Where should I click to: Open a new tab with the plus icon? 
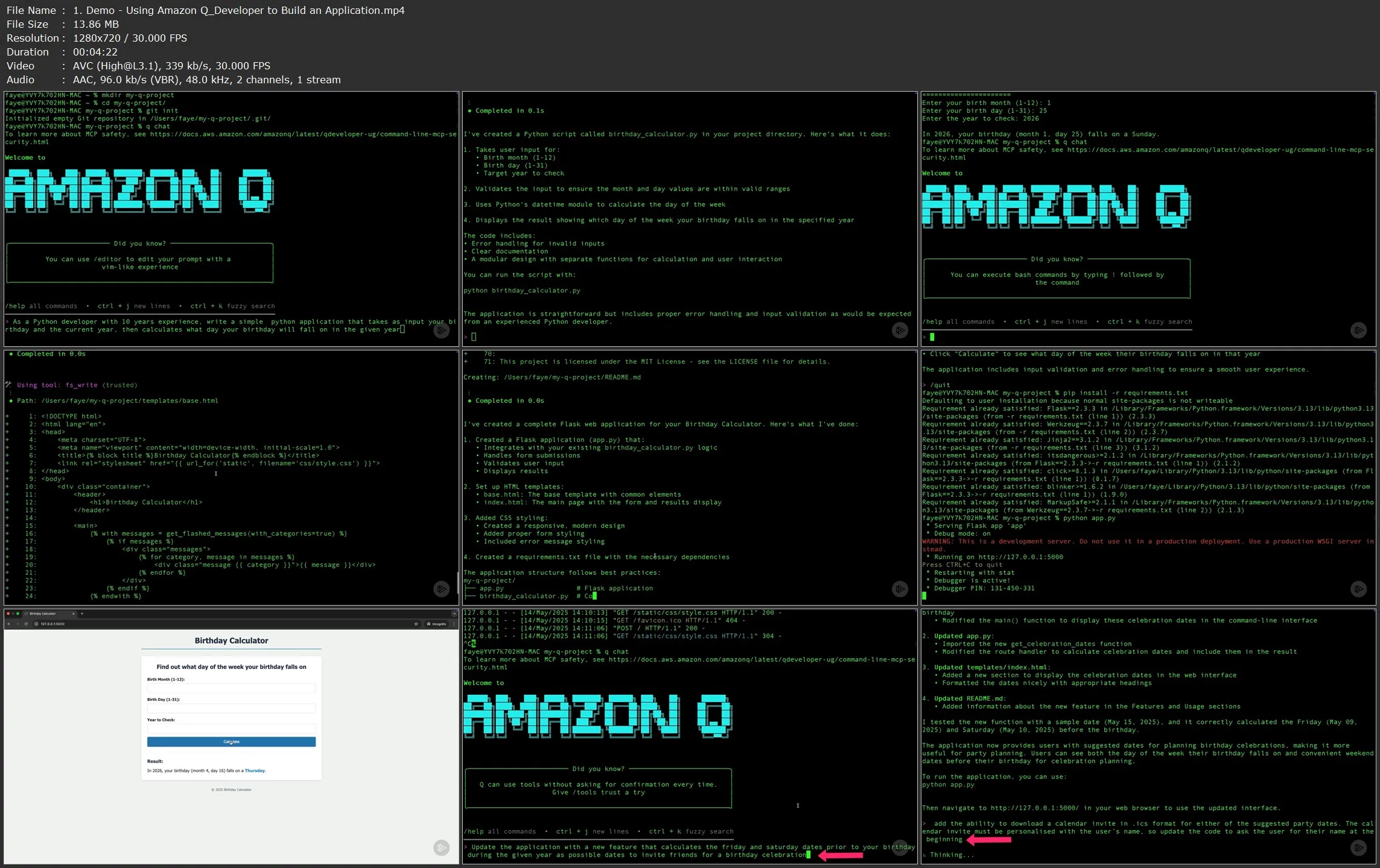click(82, 613)
